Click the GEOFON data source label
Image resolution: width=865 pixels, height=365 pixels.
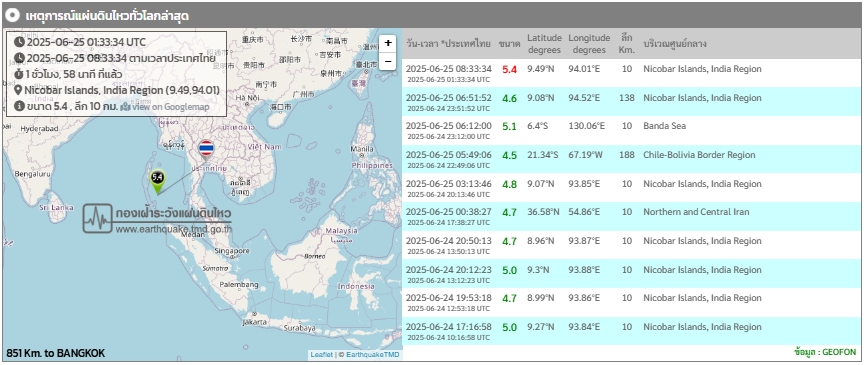825,352
